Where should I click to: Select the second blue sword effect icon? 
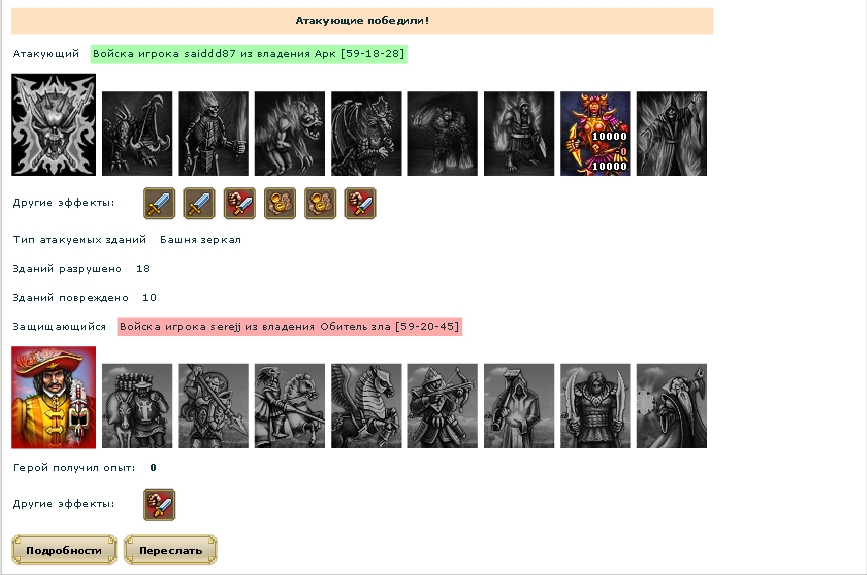(x=199, y=203)
